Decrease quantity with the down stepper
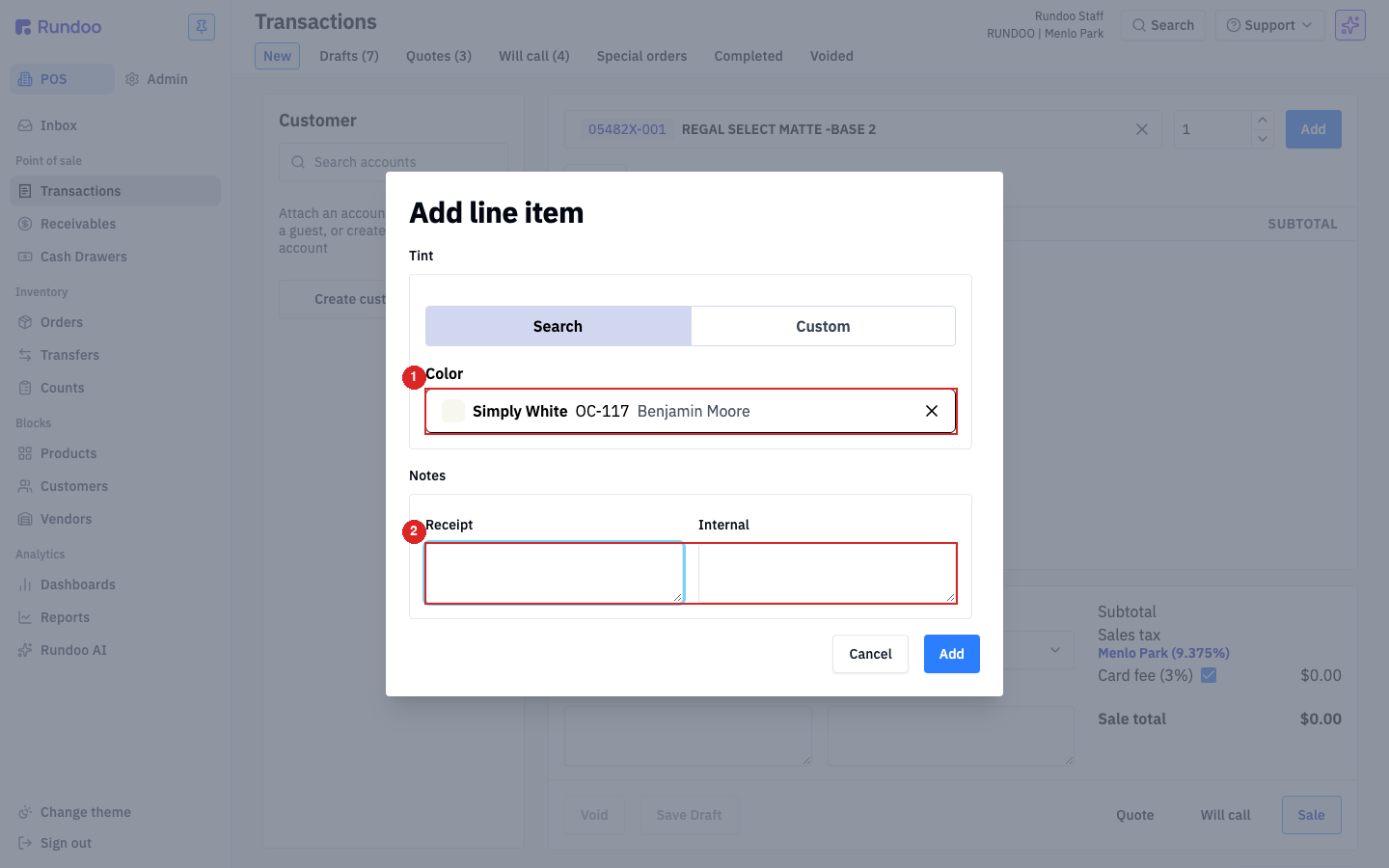The width and height of the screenshot is (1389, 868). (1263, 139)
